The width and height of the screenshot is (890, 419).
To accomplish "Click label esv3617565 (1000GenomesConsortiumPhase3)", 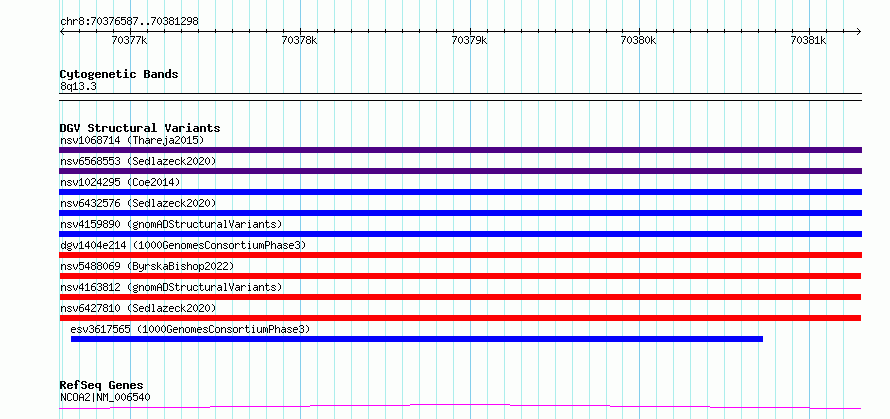I will tap(190, 329).
